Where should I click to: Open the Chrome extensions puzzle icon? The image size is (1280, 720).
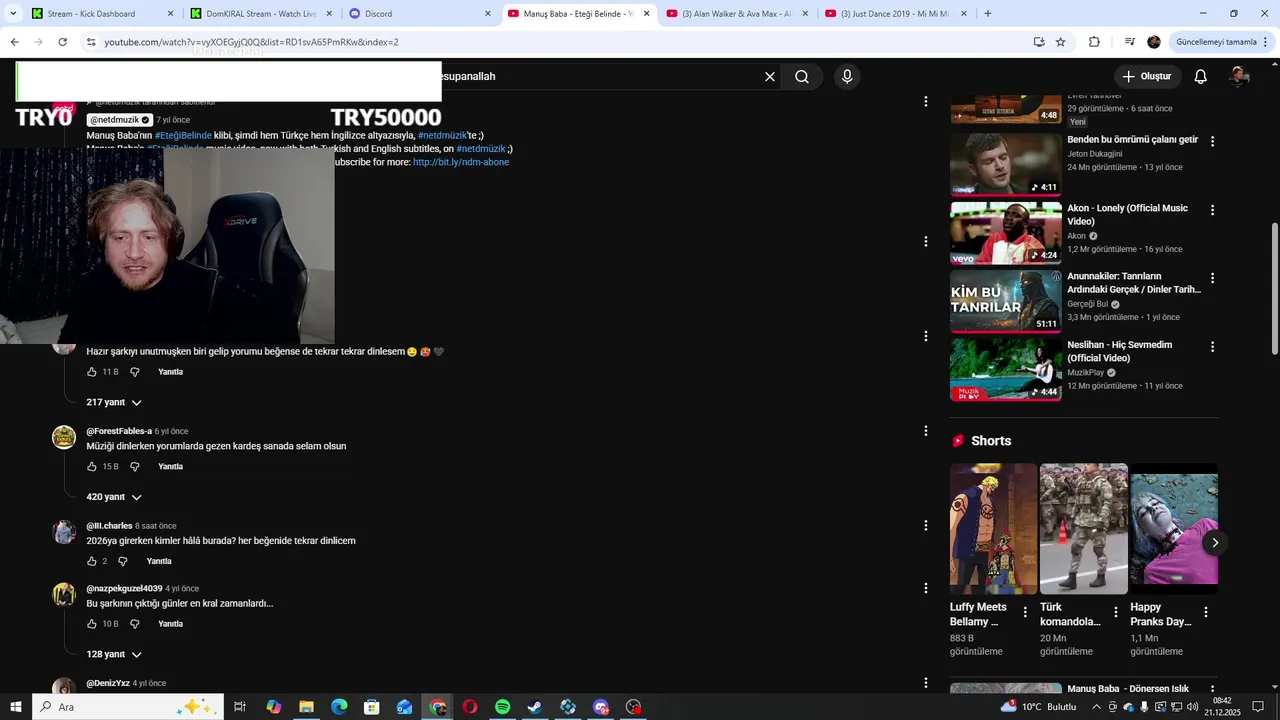(x=1094, y=42)
